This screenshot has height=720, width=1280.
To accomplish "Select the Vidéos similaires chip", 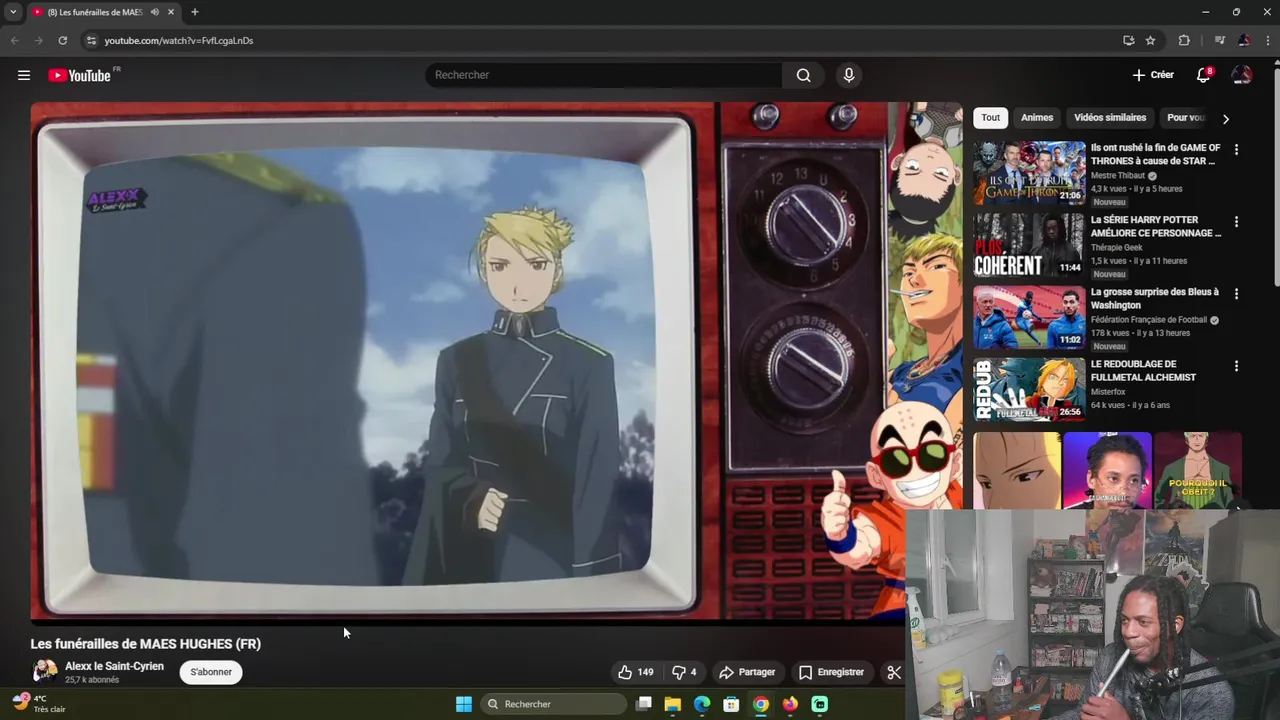I will [x=1110, y=117].
